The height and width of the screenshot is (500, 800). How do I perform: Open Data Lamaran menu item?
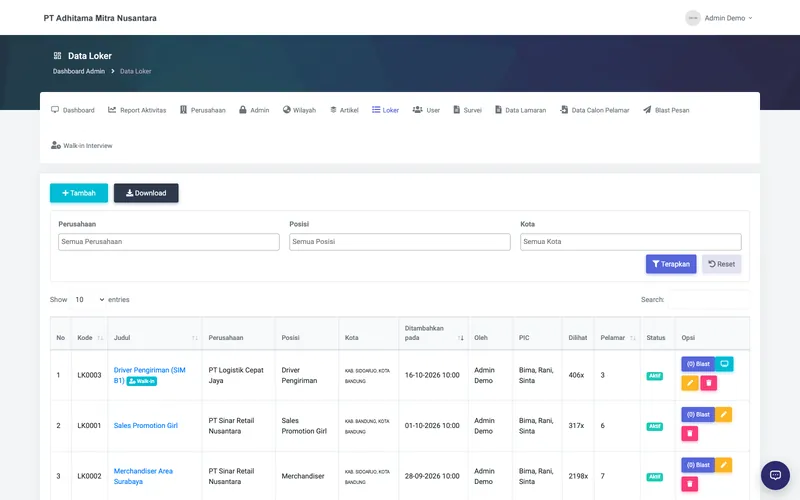pos(520,110)
